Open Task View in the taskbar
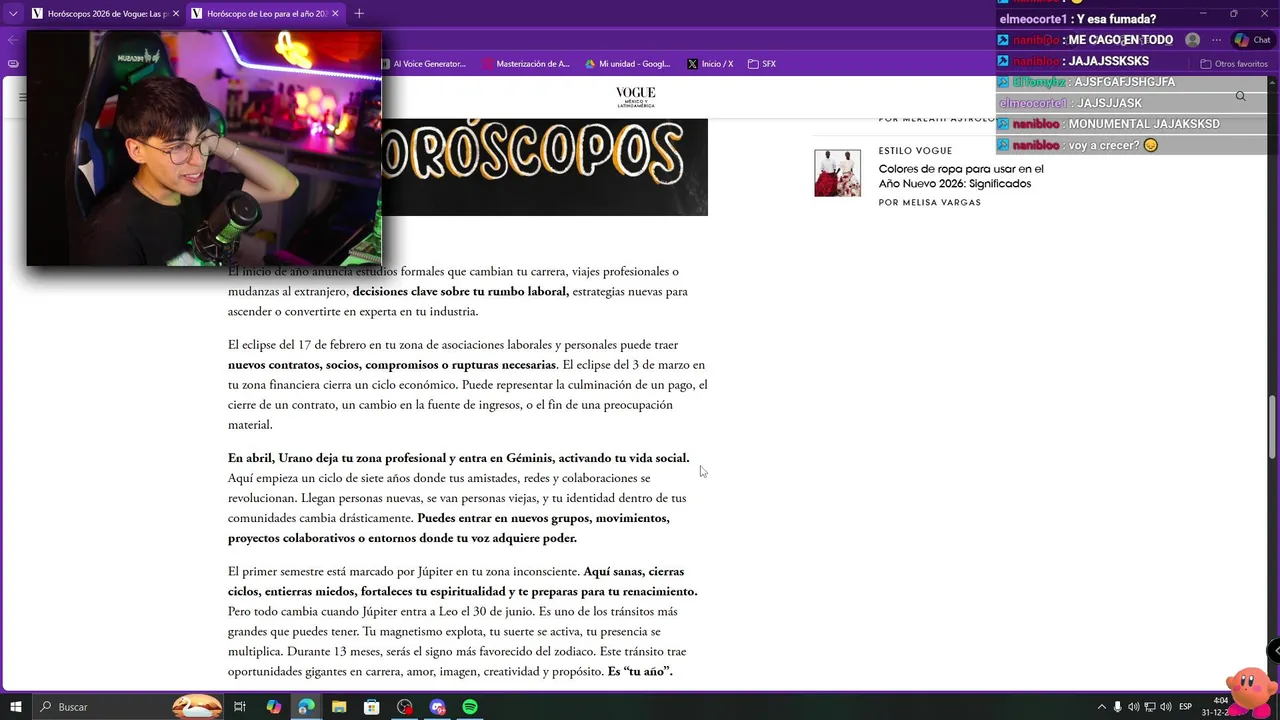The height and width of the screenshot is (720, 1280). [x=240, y=707]
